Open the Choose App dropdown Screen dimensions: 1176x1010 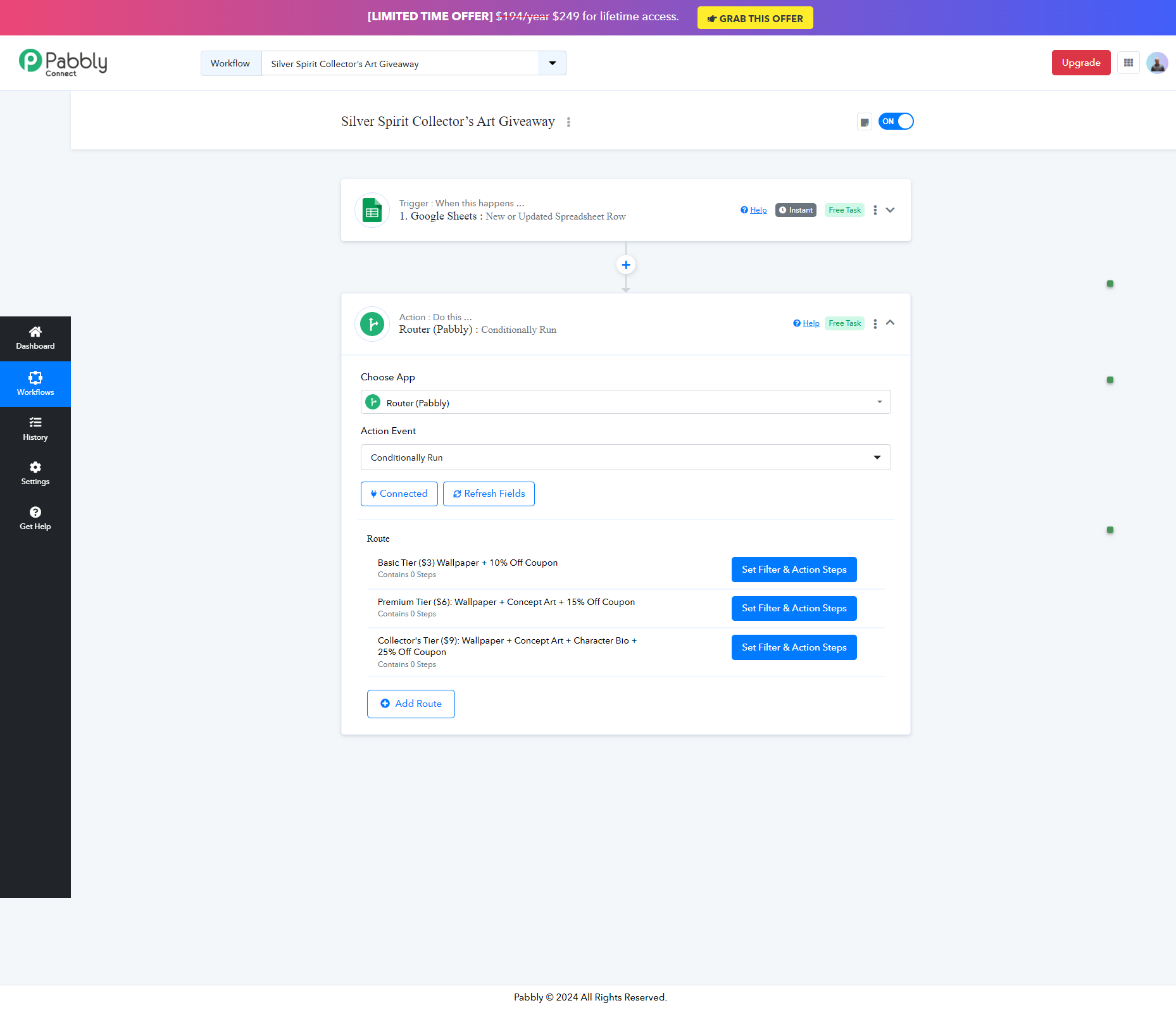pyautogui.click(x=626, y=402)
